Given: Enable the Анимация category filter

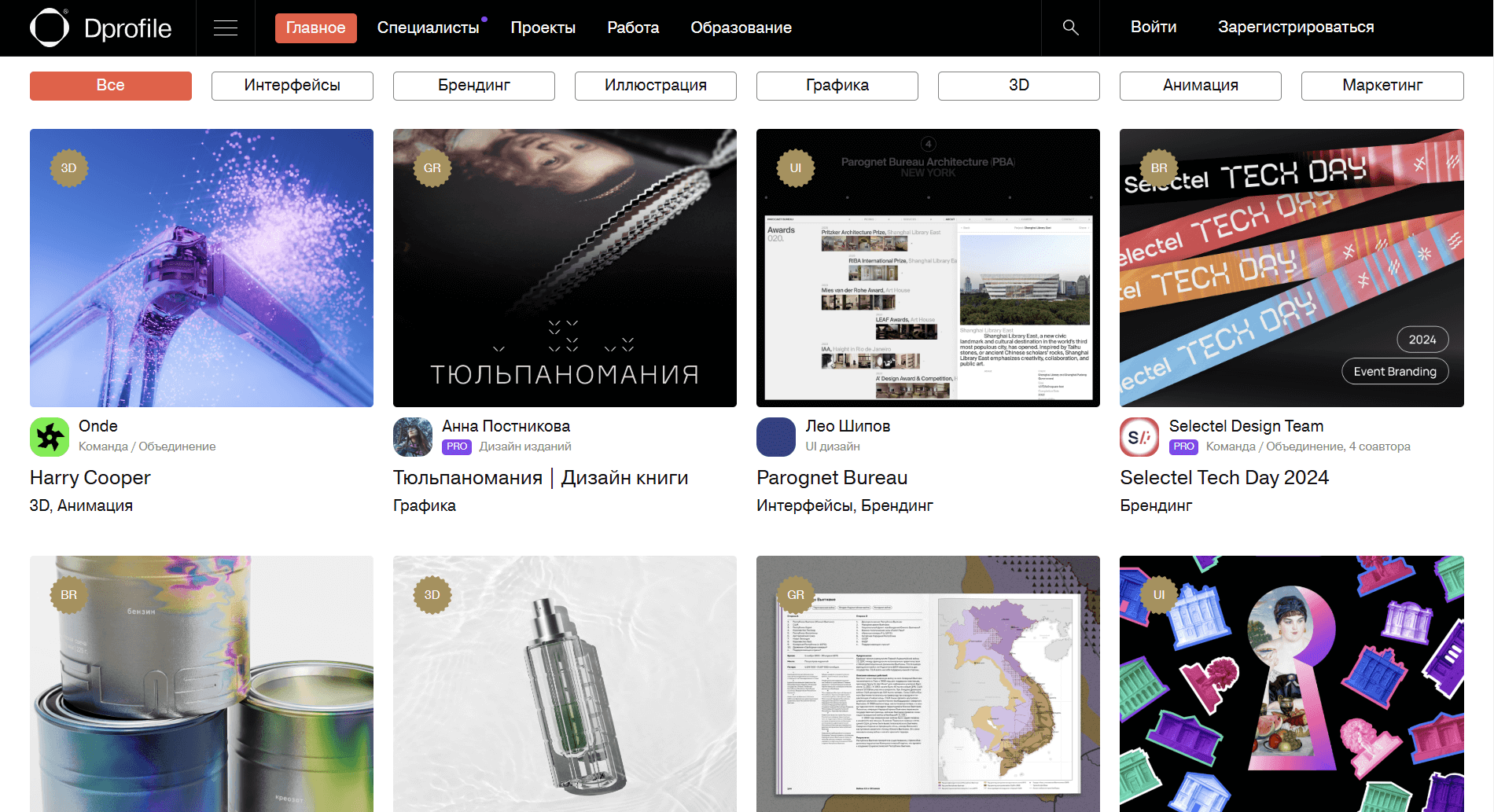Looking at the screenshot, I should tap(1200, 86).
